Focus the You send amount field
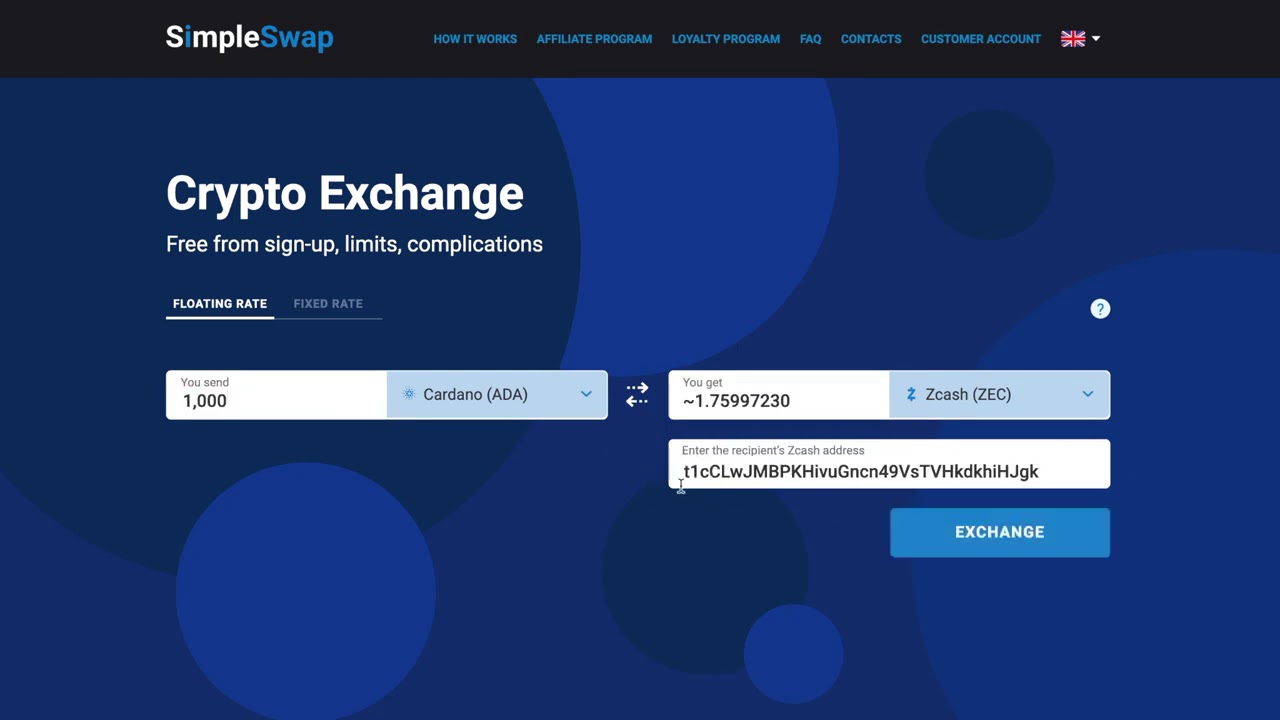 (x=276, y=395)
